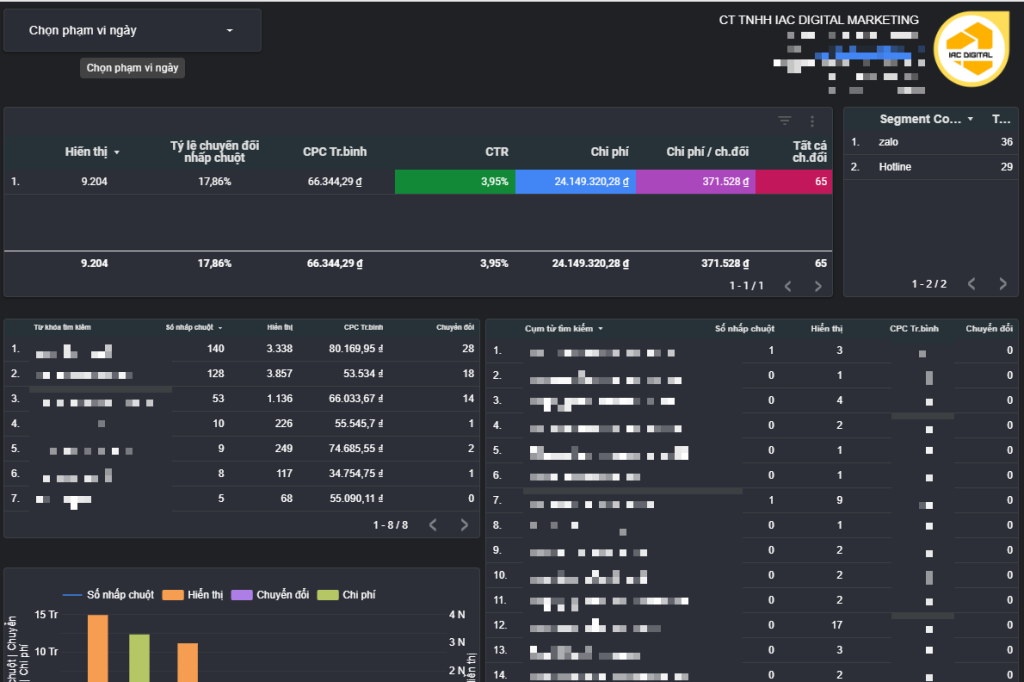Select the keyword row with 3.857 impressions
The image size is (1024, 682).
click(x=242, y=374)
